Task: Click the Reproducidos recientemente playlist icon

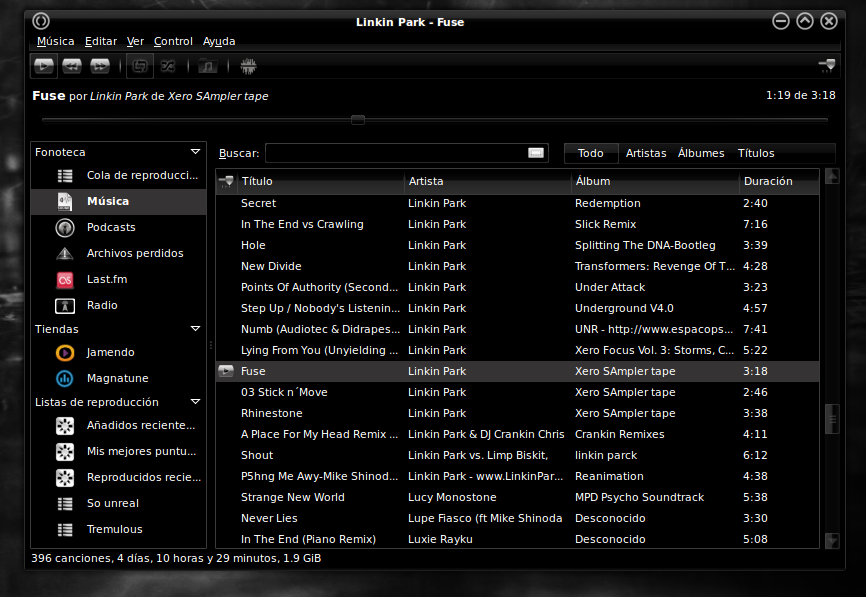Action: tap(65, 478)
